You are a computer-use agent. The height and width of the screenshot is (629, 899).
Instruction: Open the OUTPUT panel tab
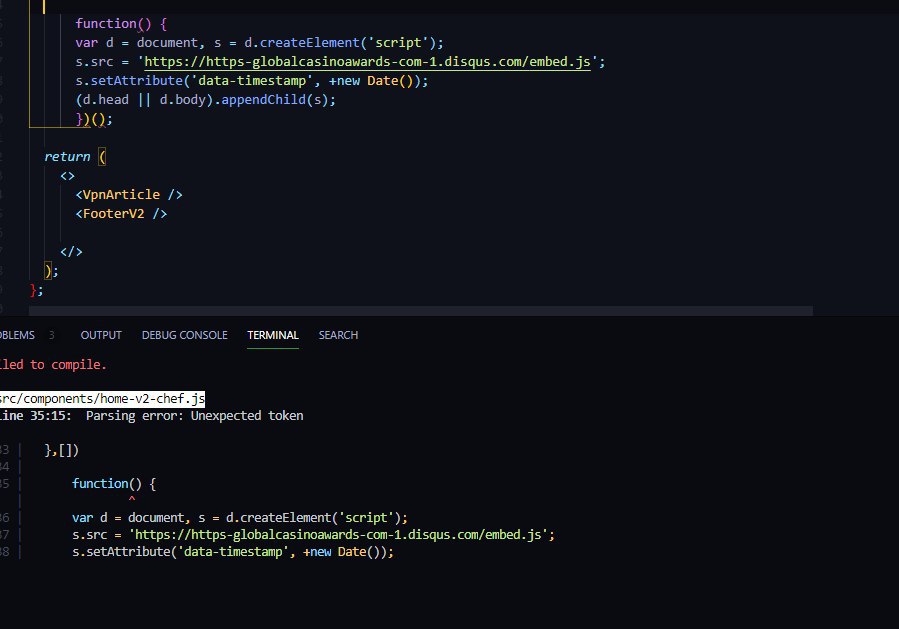tap(101, 335)
